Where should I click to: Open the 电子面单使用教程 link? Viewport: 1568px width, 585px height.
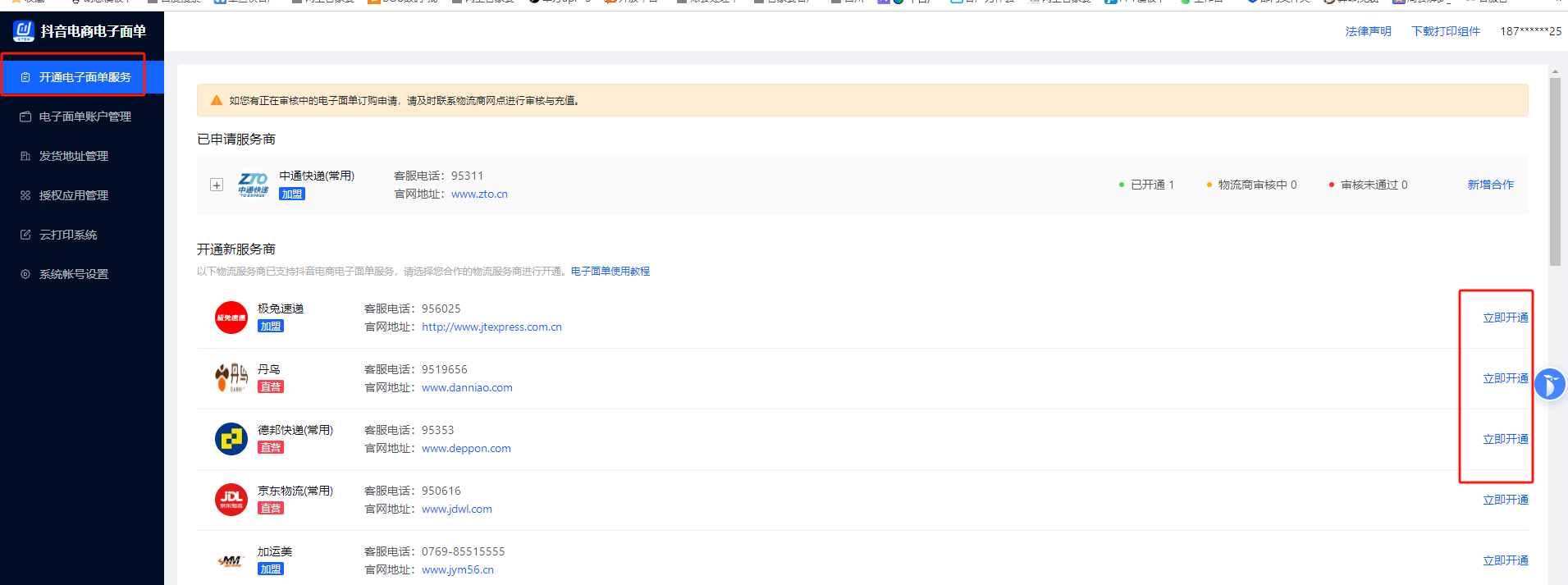coord(610,271)
